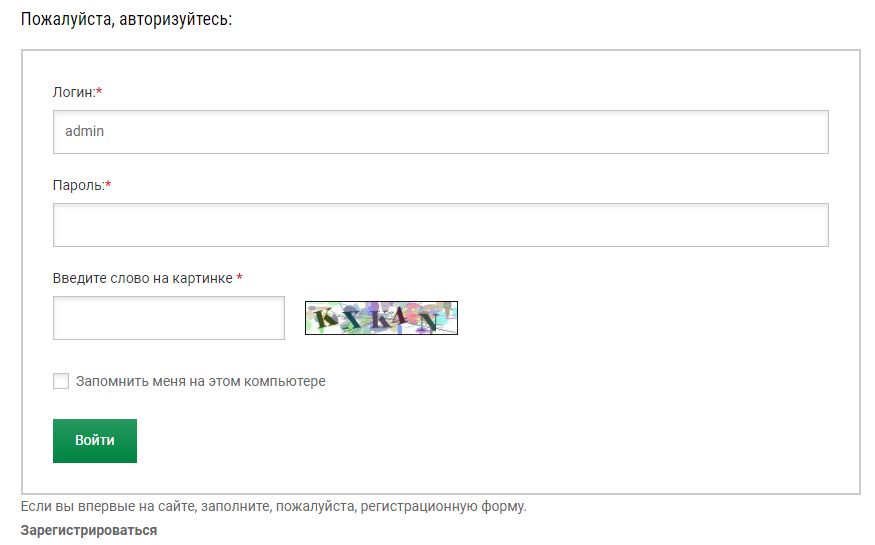Image resolution: width=875 pixels, height=545 pixels.
Task: Click letter N at end of captcha
Action: tap(429, 321)
